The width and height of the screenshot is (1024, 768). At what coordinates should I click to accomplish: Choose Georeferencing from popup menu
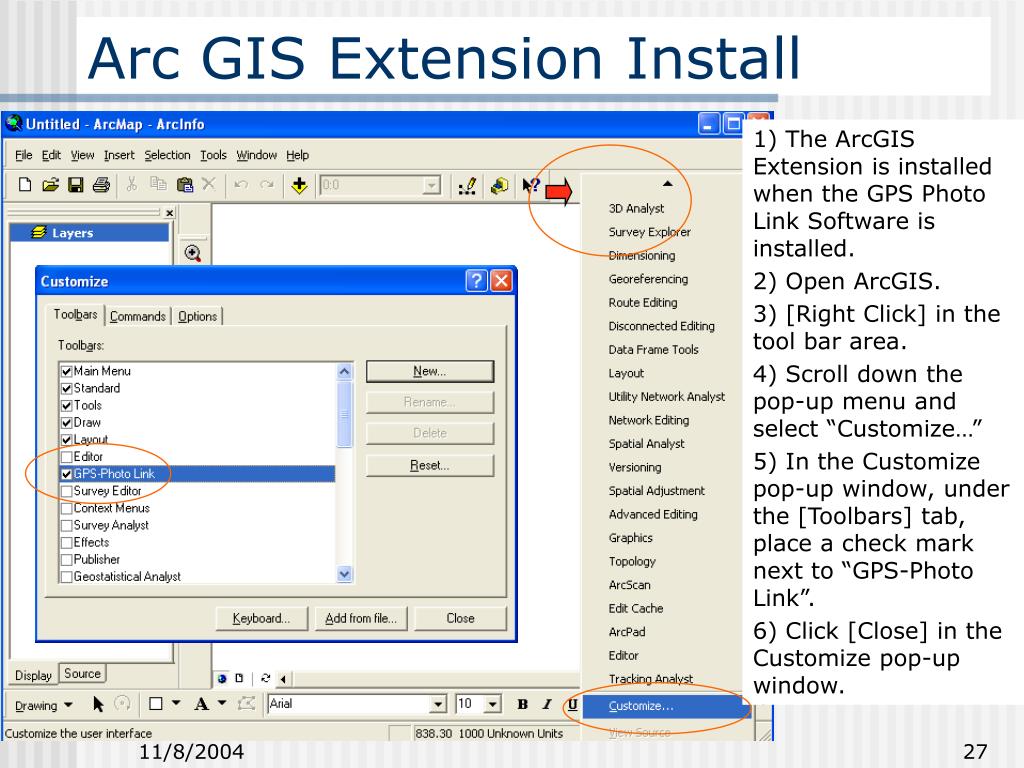pos(648,280)
